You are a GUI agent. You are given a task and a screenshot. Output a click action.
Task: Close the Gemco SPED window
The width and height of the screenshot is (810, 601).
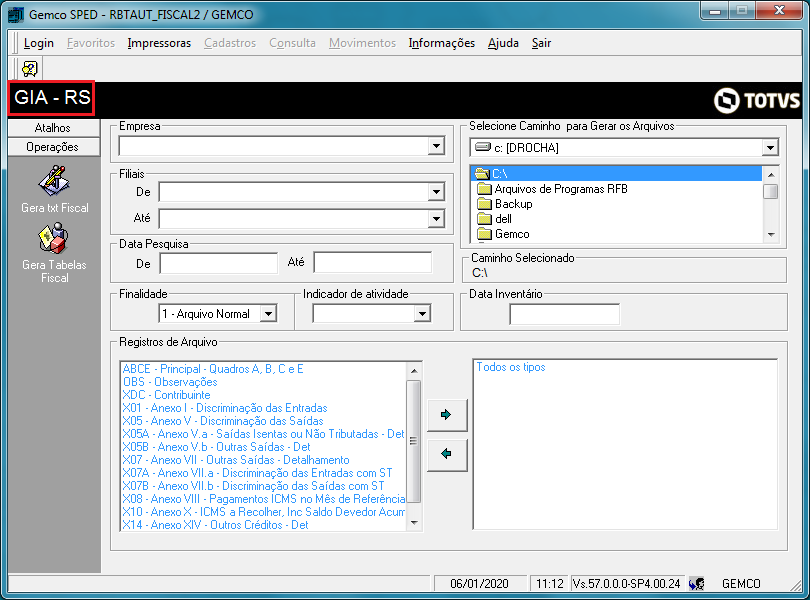click(780, 11)
